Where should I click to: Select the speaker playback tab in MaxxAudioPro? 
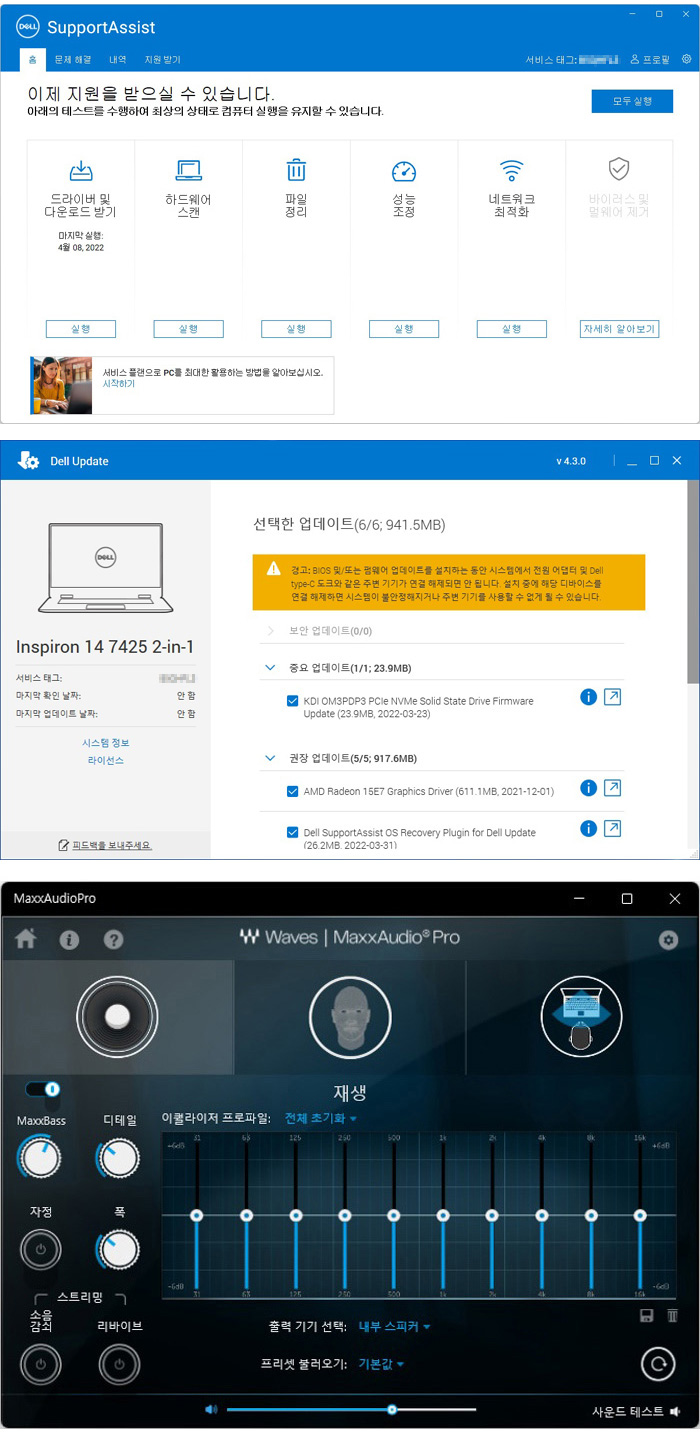(118, 1016)
